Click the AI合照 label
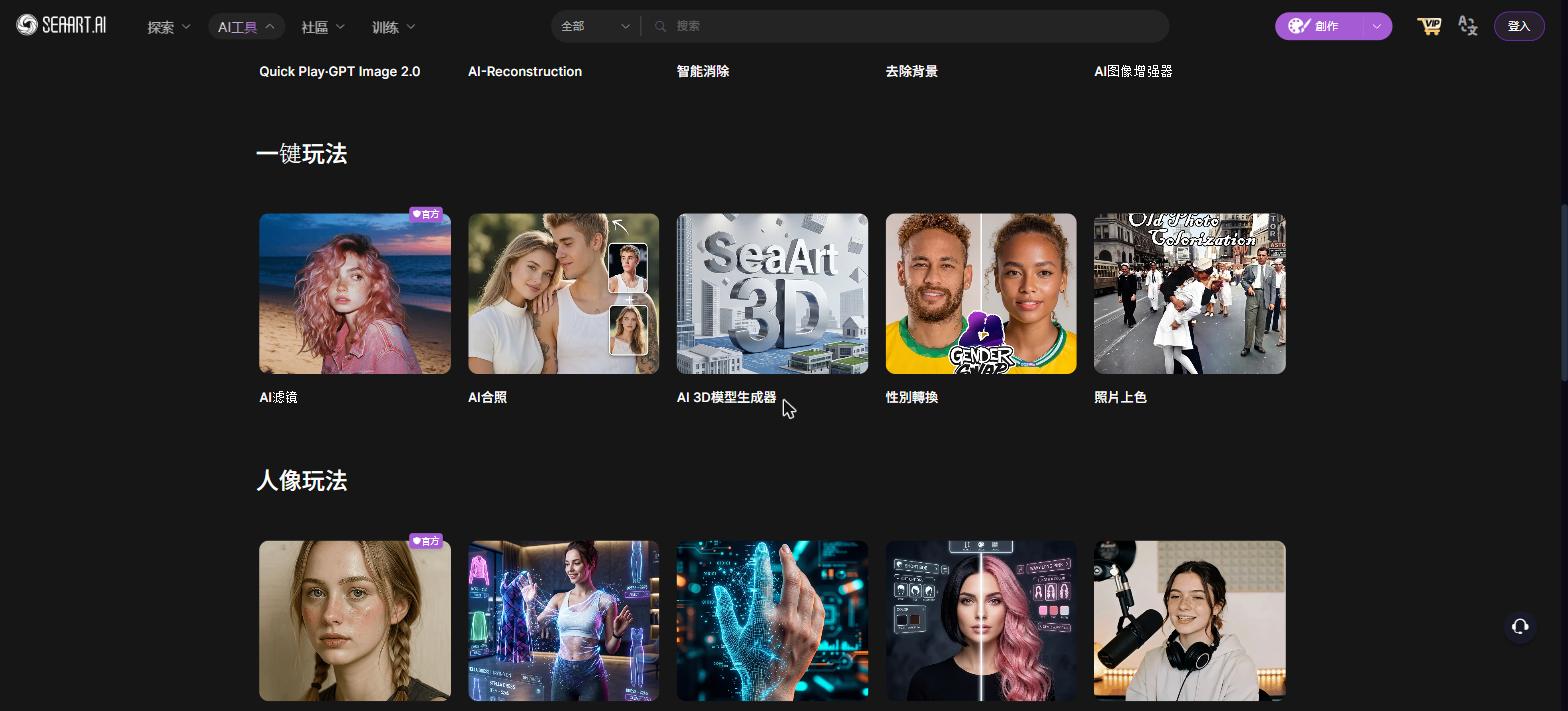This screenshot has height=711, width=1568. [x=487, y=397]
